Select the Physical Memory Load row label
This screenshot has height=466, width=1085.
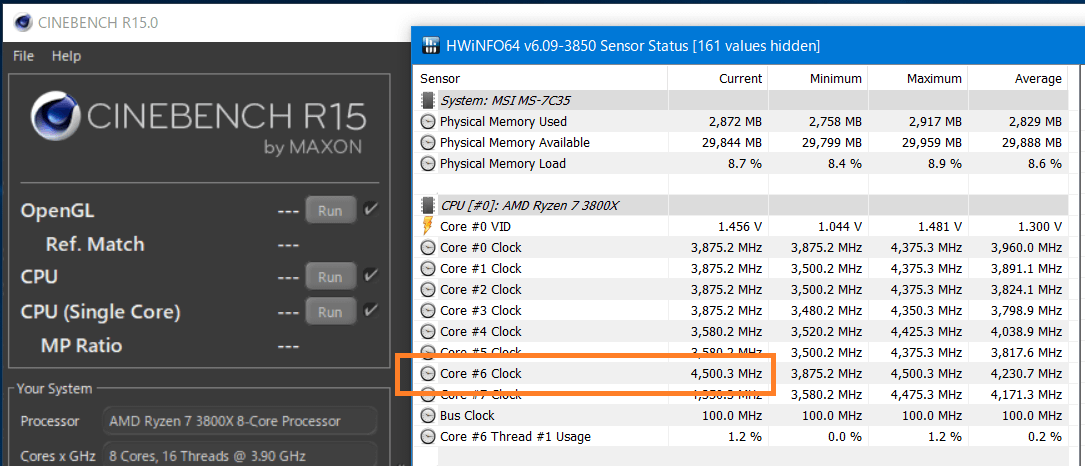point(502,164)
